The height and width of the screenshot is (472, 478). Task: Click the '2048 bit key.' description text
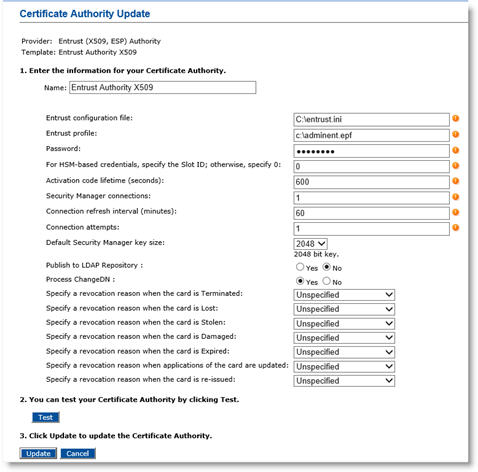coord(316,254)
